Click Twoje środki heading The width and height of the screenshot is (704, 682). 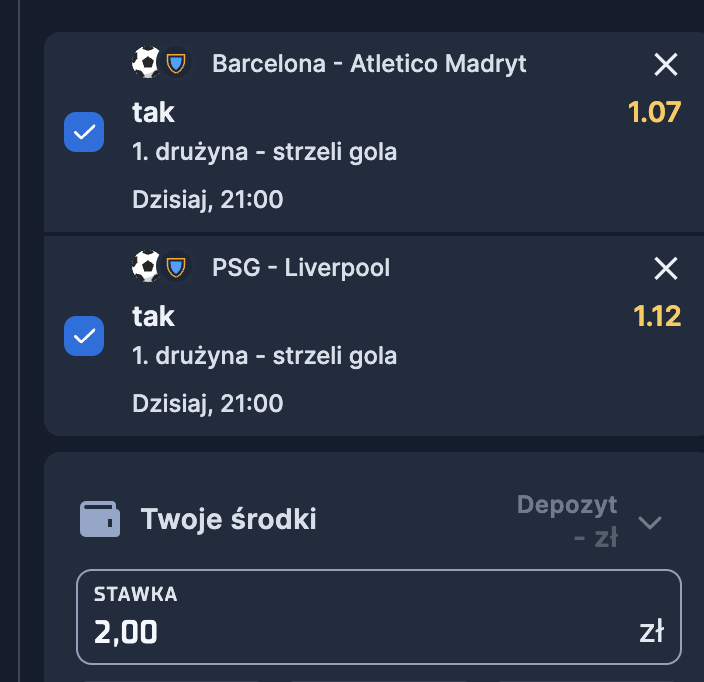pyautogui.click(x=228, y=520)
